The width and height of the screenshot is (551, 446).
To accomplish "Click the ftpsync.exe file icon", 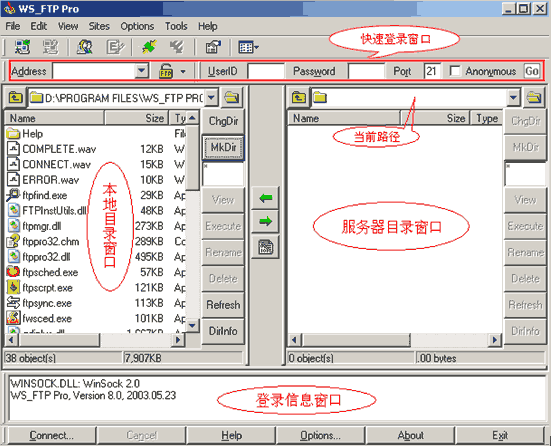I will [x=13, y=303].
